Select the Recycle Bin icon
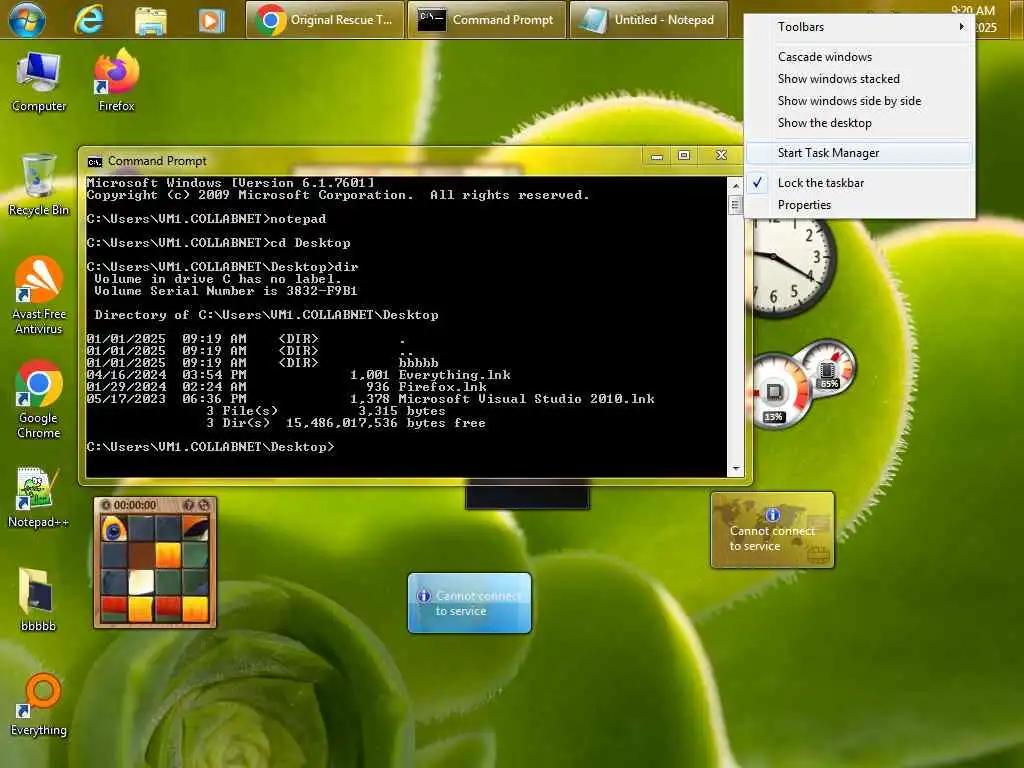The height and width of the screenshot is (768, 1024). (39, 185)
